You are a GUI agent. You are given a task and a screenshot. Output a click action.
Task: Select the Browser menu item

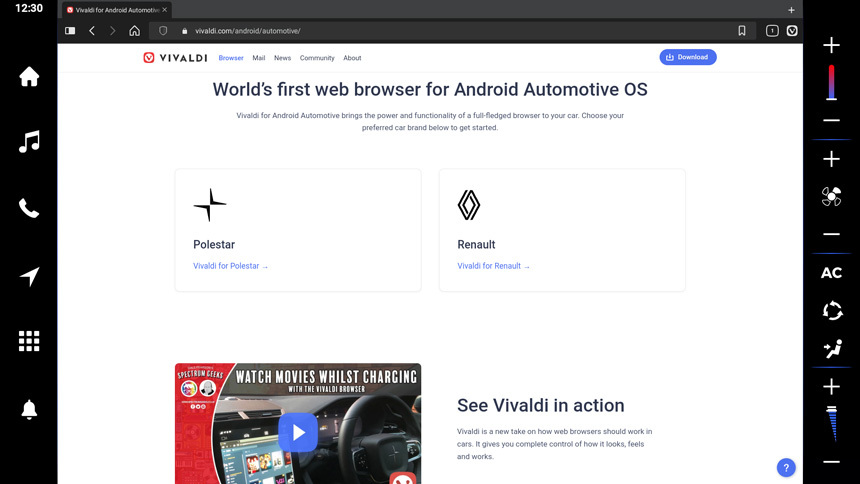(231, 58)
